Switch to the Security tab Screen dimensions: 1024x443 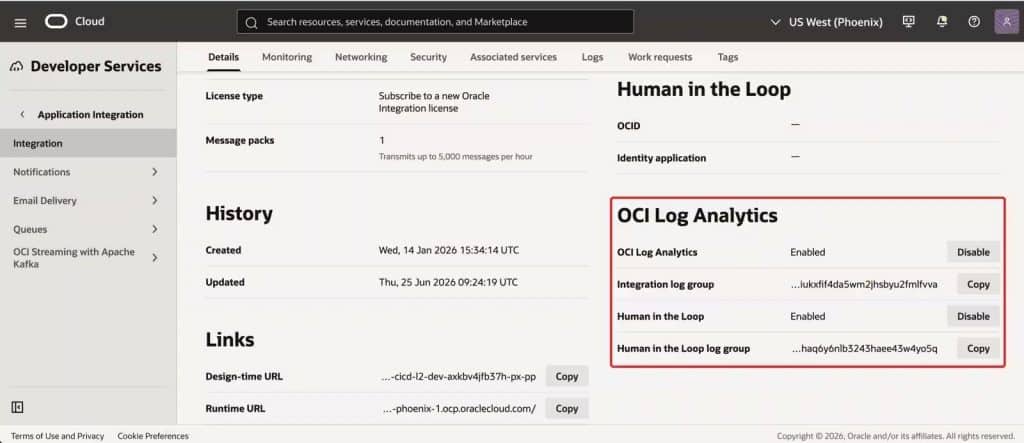click(x=428, y=57)
